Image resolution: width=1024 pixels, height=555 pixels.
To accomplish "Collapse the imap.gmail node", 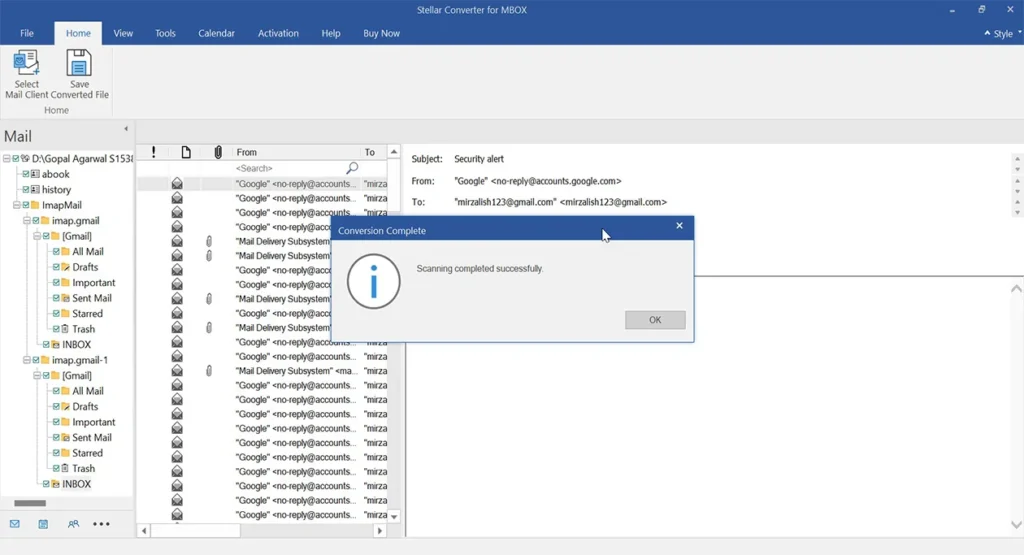I will [27, 221].
